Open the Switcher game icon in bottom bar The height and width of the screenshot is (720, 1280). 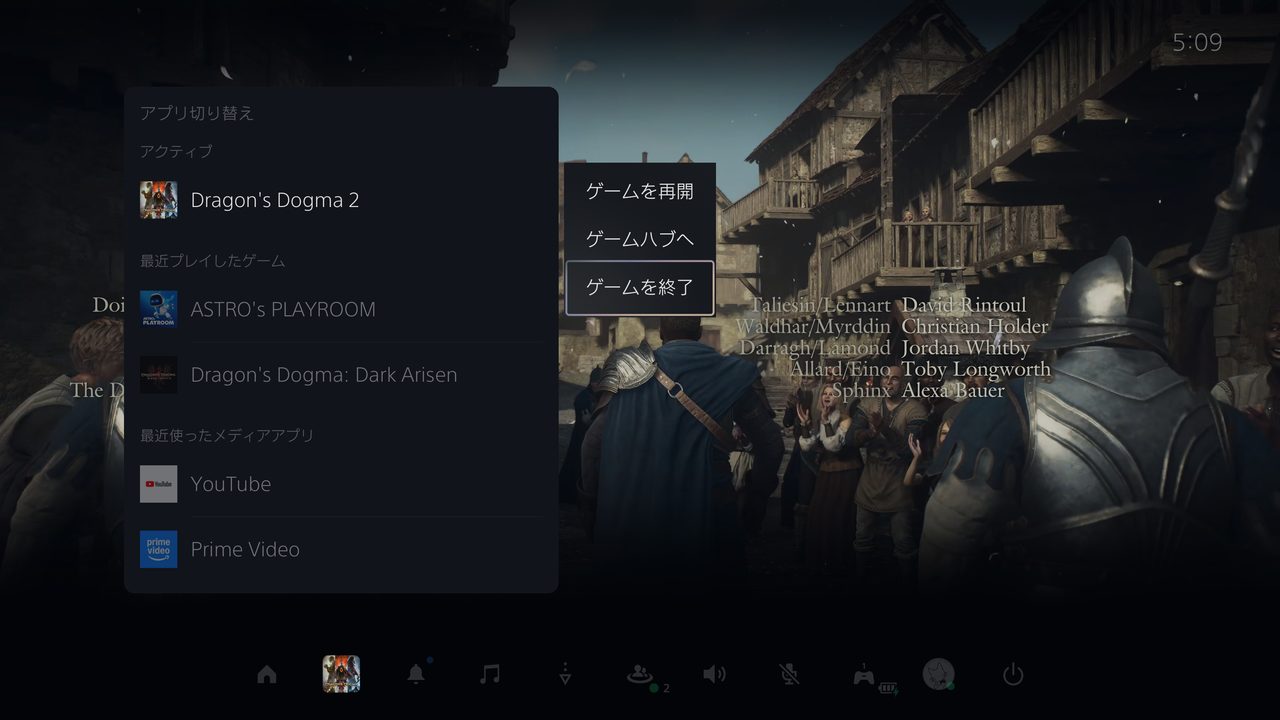click(x=341, y=674)
